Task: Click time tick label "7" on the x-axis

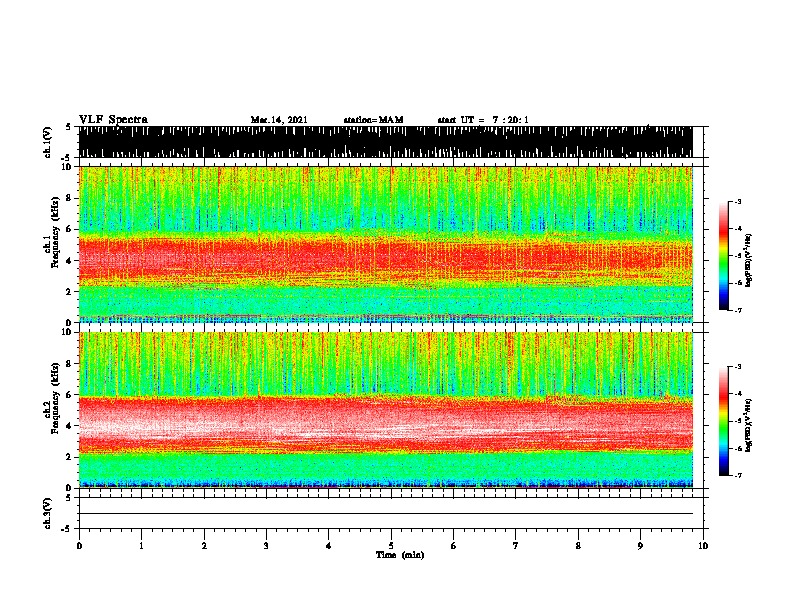Action: click(x=516, y=546)
